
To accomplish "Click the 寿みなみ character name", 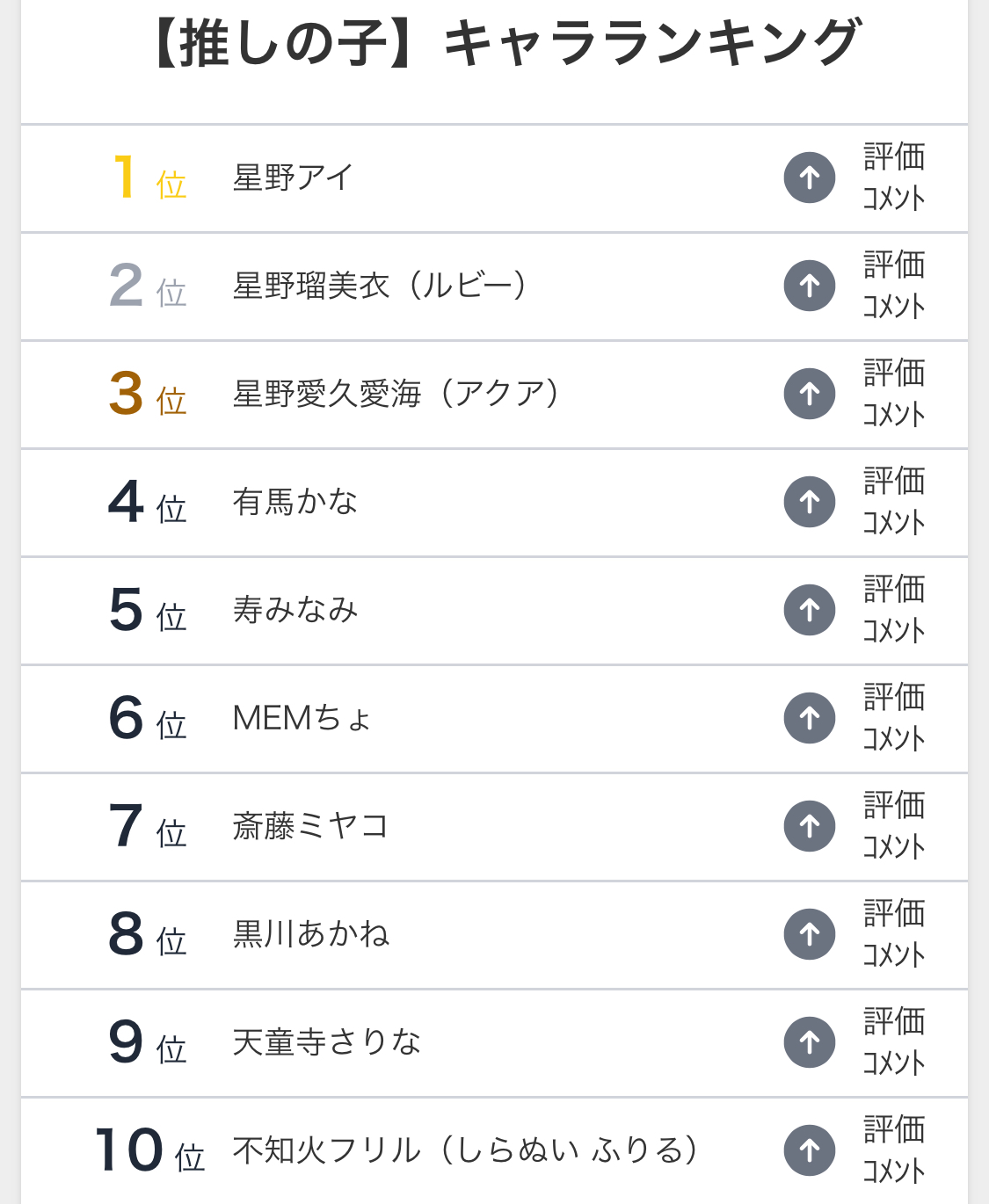I will [x=295, y=610].
